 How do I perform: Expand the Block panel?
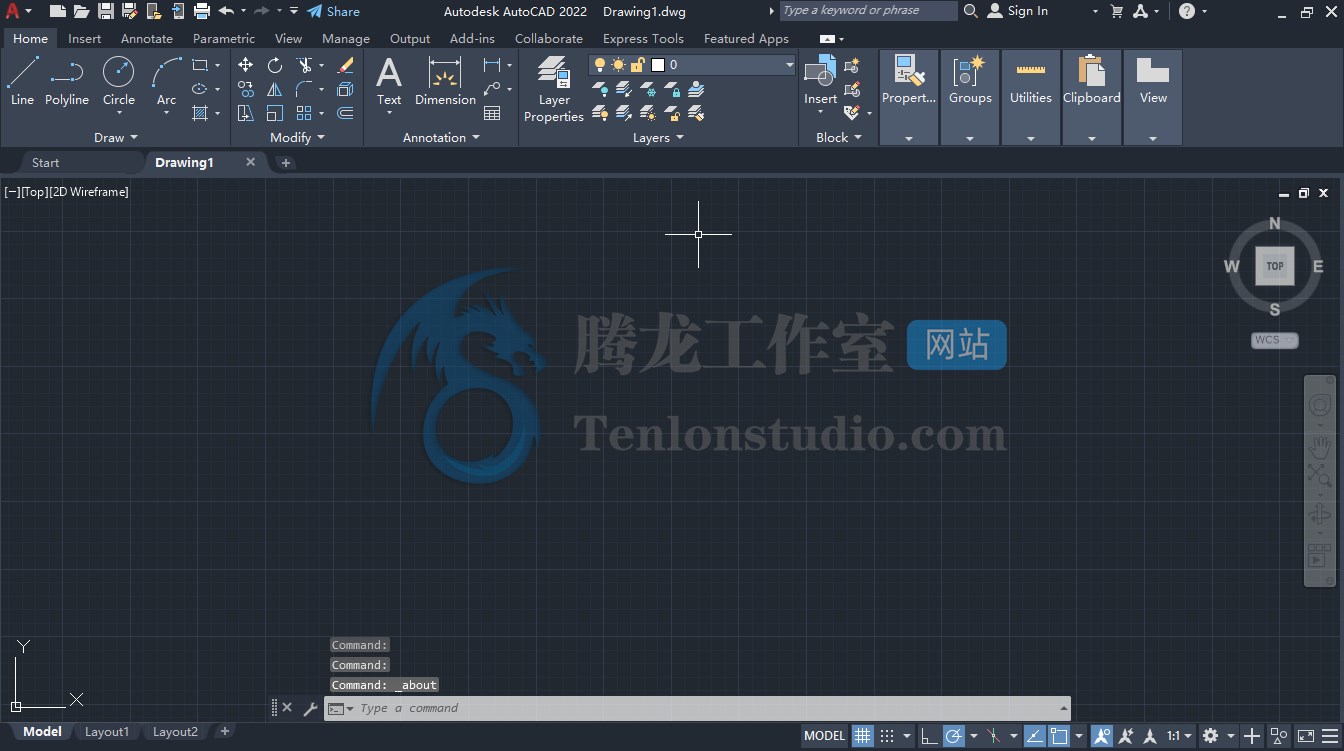click(838, 137)
